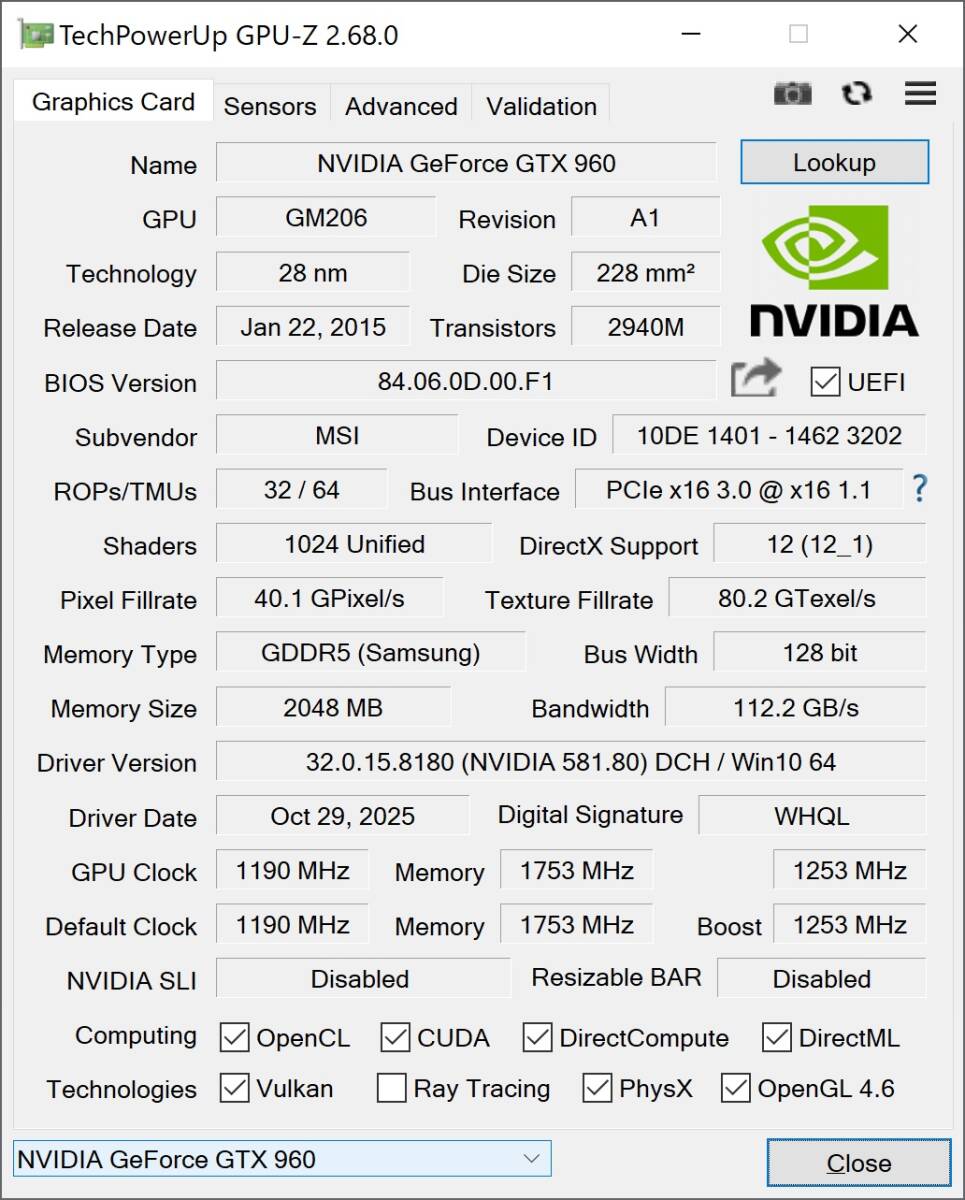The image size is (965, 1200).
Task: Go to the Validation tab
Action: 541,106
